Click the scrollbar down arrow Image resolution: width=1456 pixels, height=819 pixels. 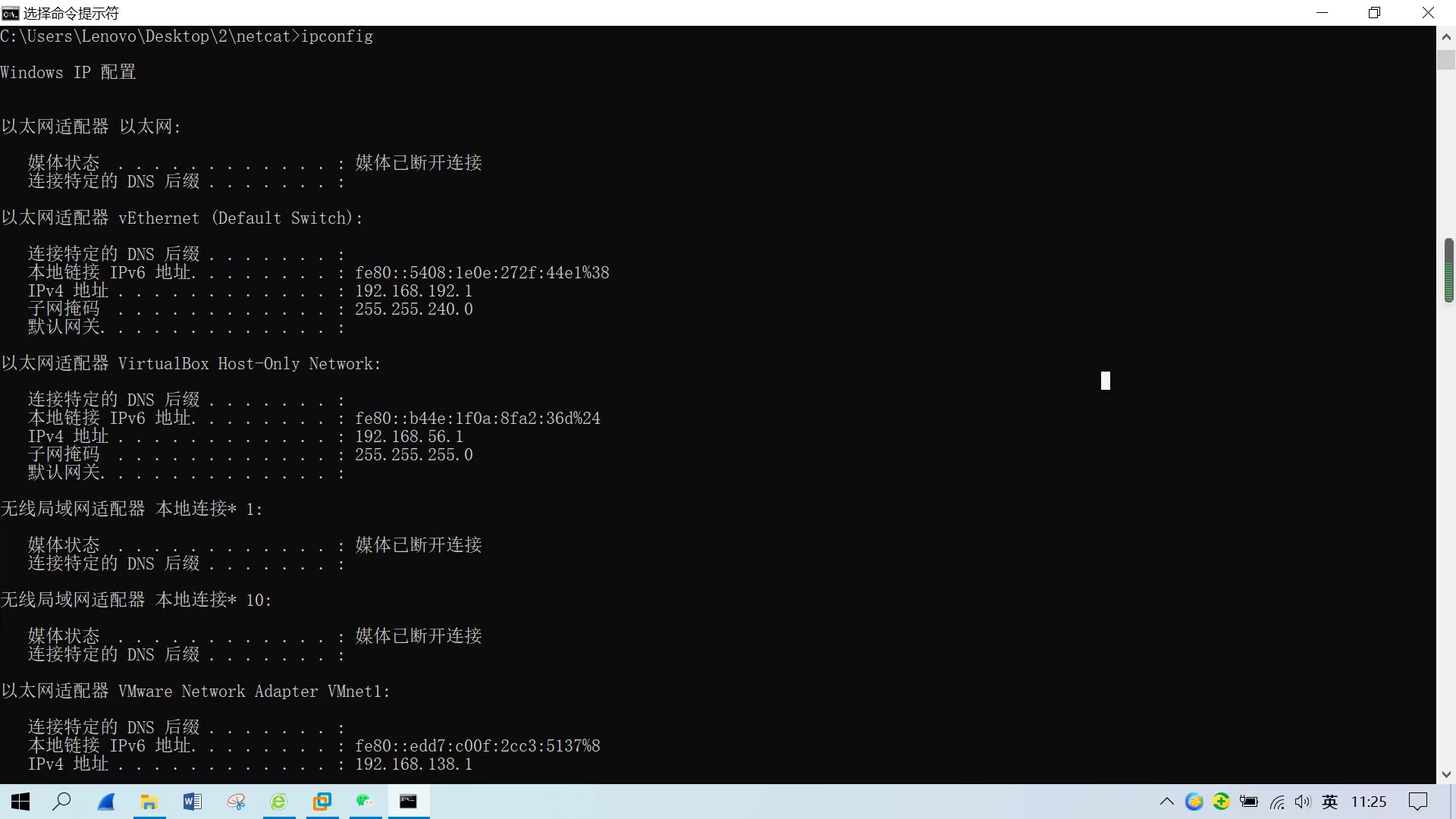1446,774
